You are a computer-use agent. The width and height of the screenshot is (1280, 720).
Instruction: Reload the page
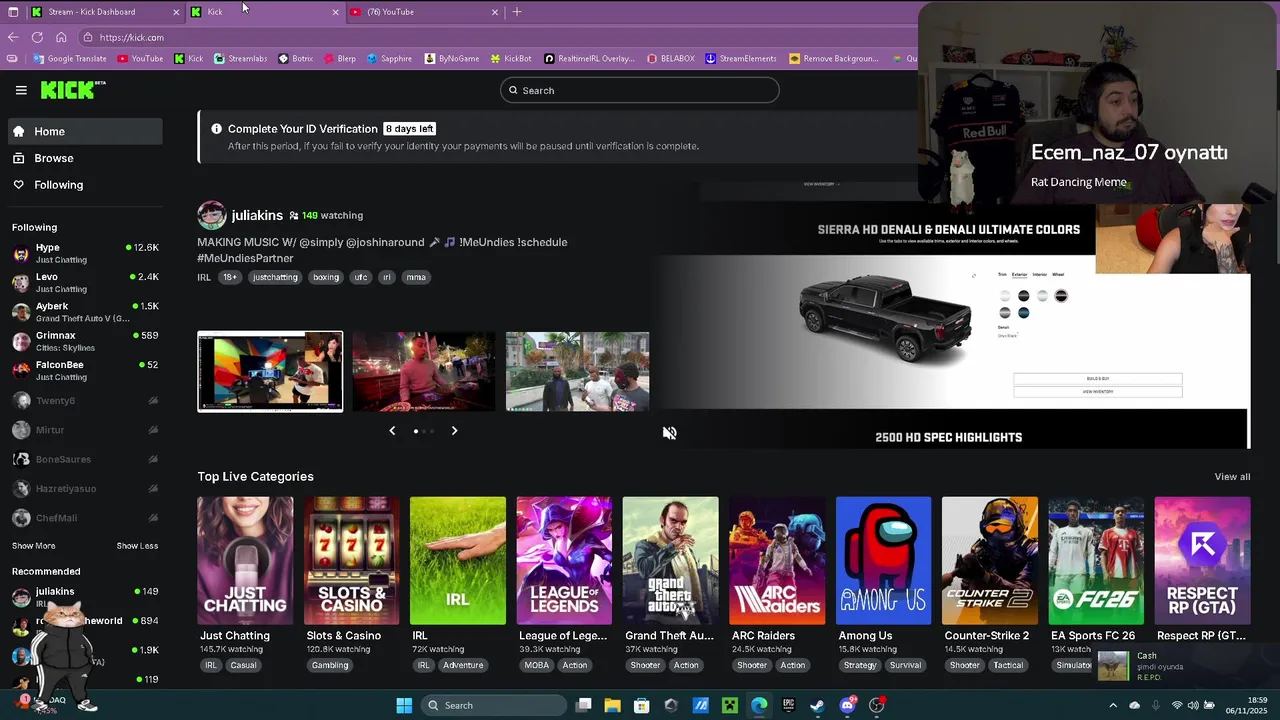[x=37, y=37]
